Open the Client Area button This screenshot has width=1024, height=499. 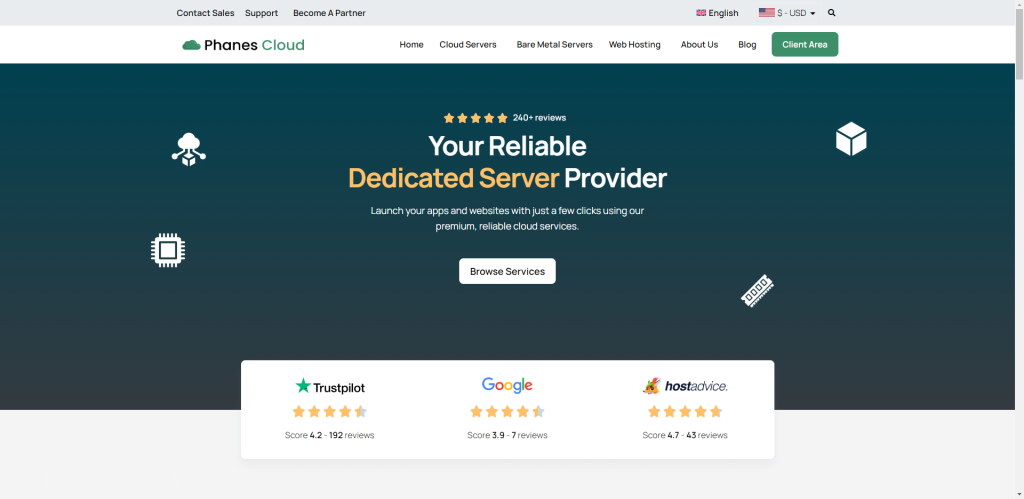point(805,44)
